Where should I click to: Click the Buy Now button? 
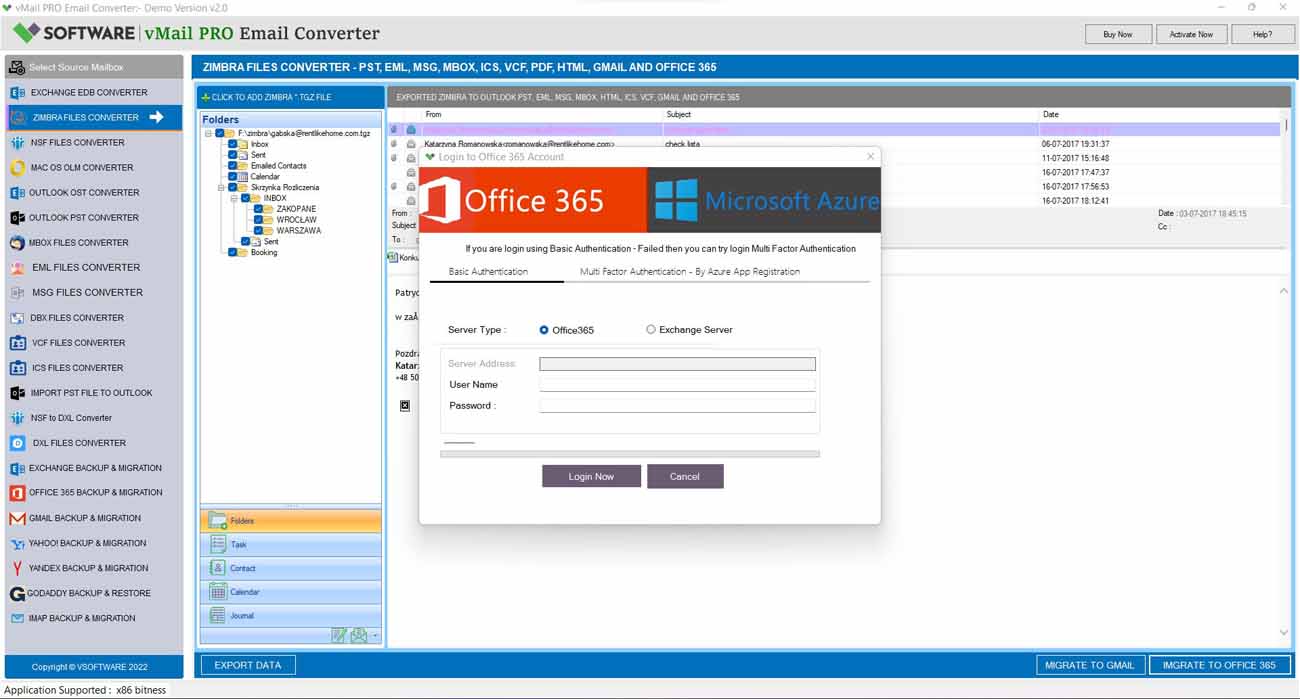point(1118,34)
